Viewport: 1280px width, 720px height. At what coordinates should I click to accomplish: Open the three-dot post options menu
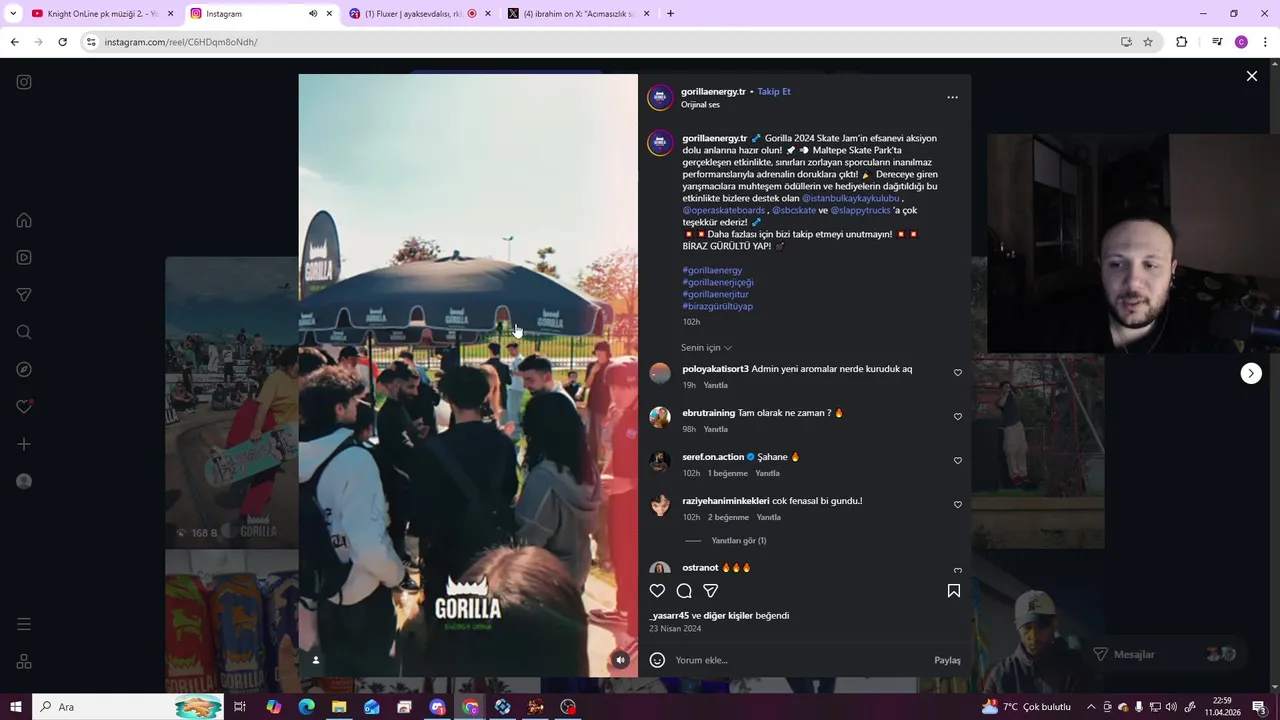[952, 97]
